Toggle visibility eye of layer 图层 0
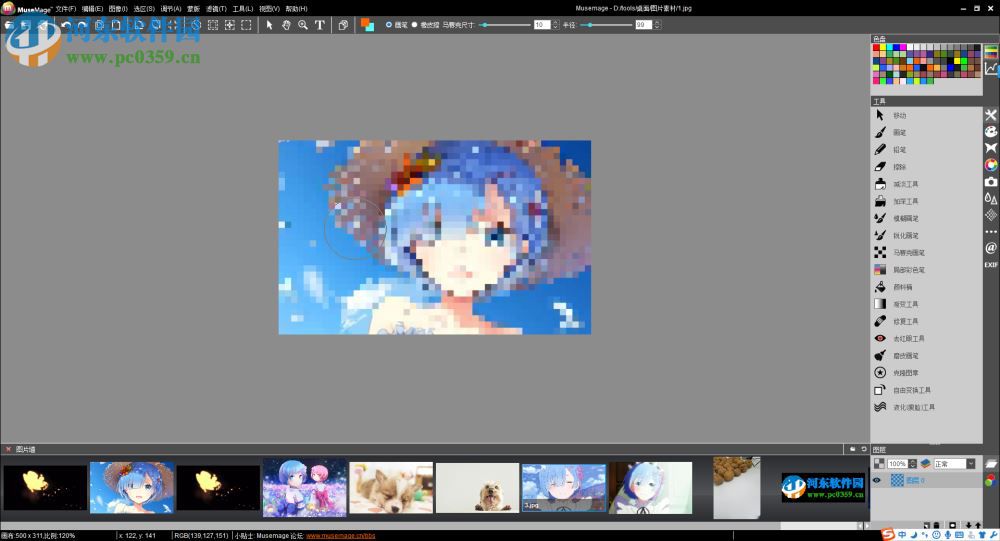This screenshot has width=1000, height=541. tap(877, 480)
